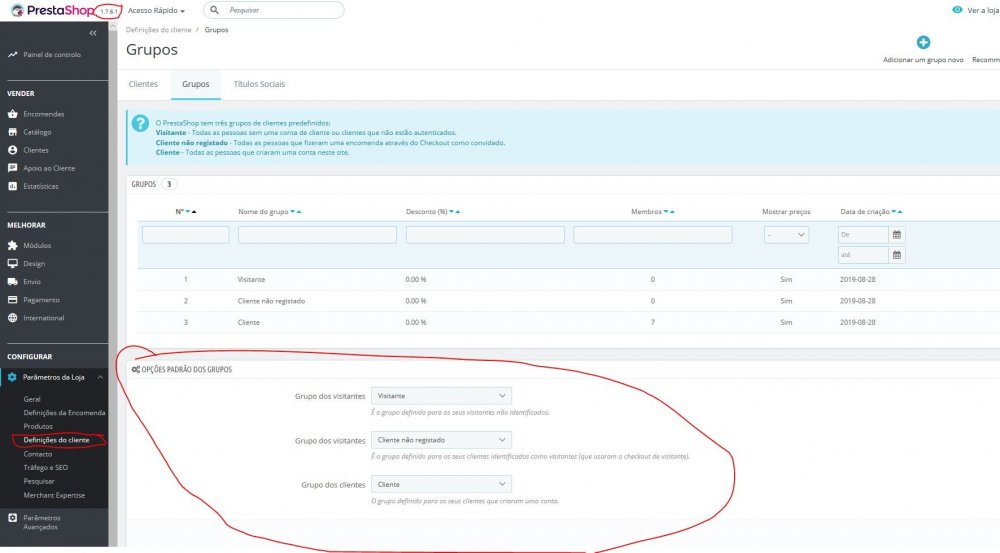Select the Grupos tab
The height and width of the screenshot is (553, 1000).
coord(196,84)
